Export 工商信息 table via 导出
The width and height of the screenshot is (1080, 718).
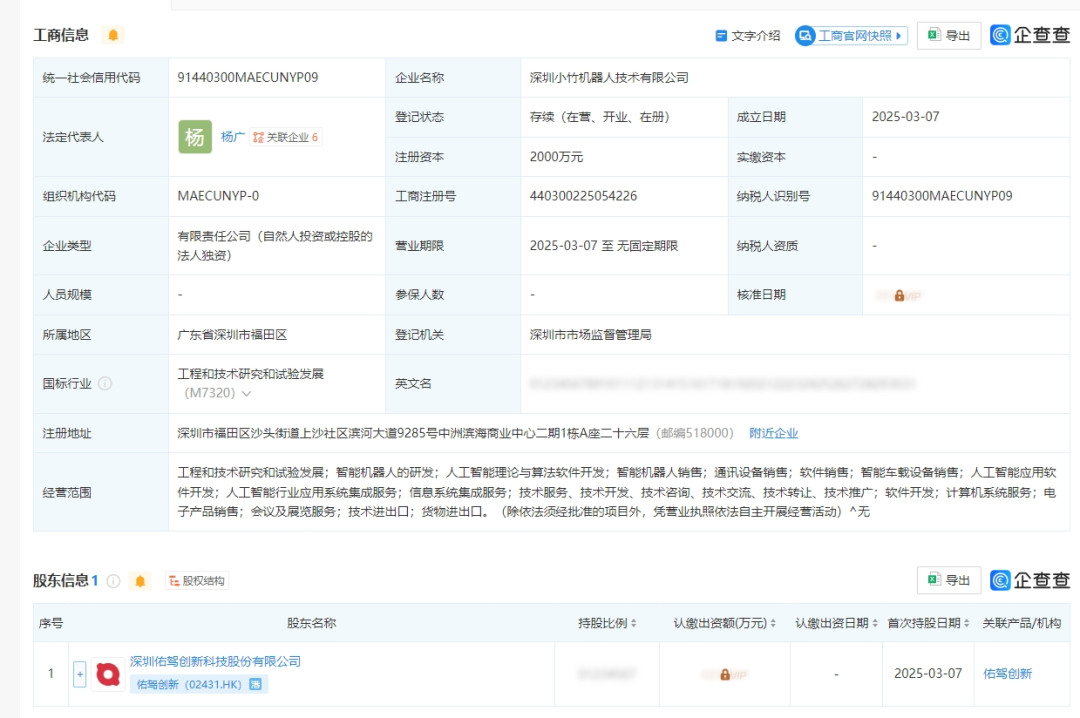(949, 36)
